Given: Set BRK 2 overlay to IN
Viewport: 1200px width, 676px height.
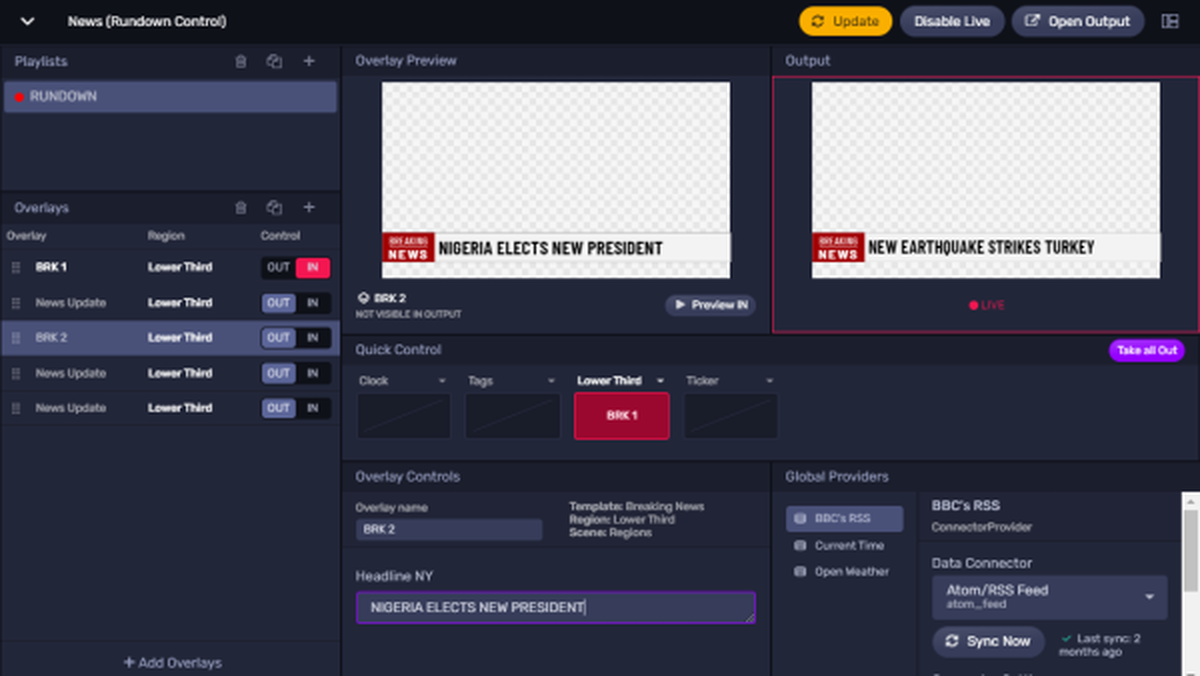Looking at the screenshot, I should [313, 338].
